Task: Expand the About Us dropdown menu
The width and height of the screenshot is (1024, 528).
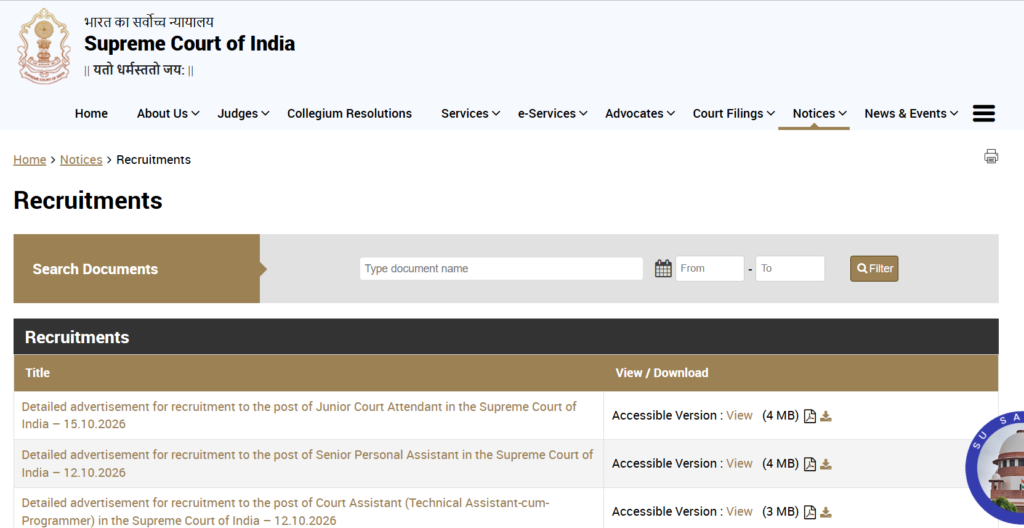Action: pos(168,113)
